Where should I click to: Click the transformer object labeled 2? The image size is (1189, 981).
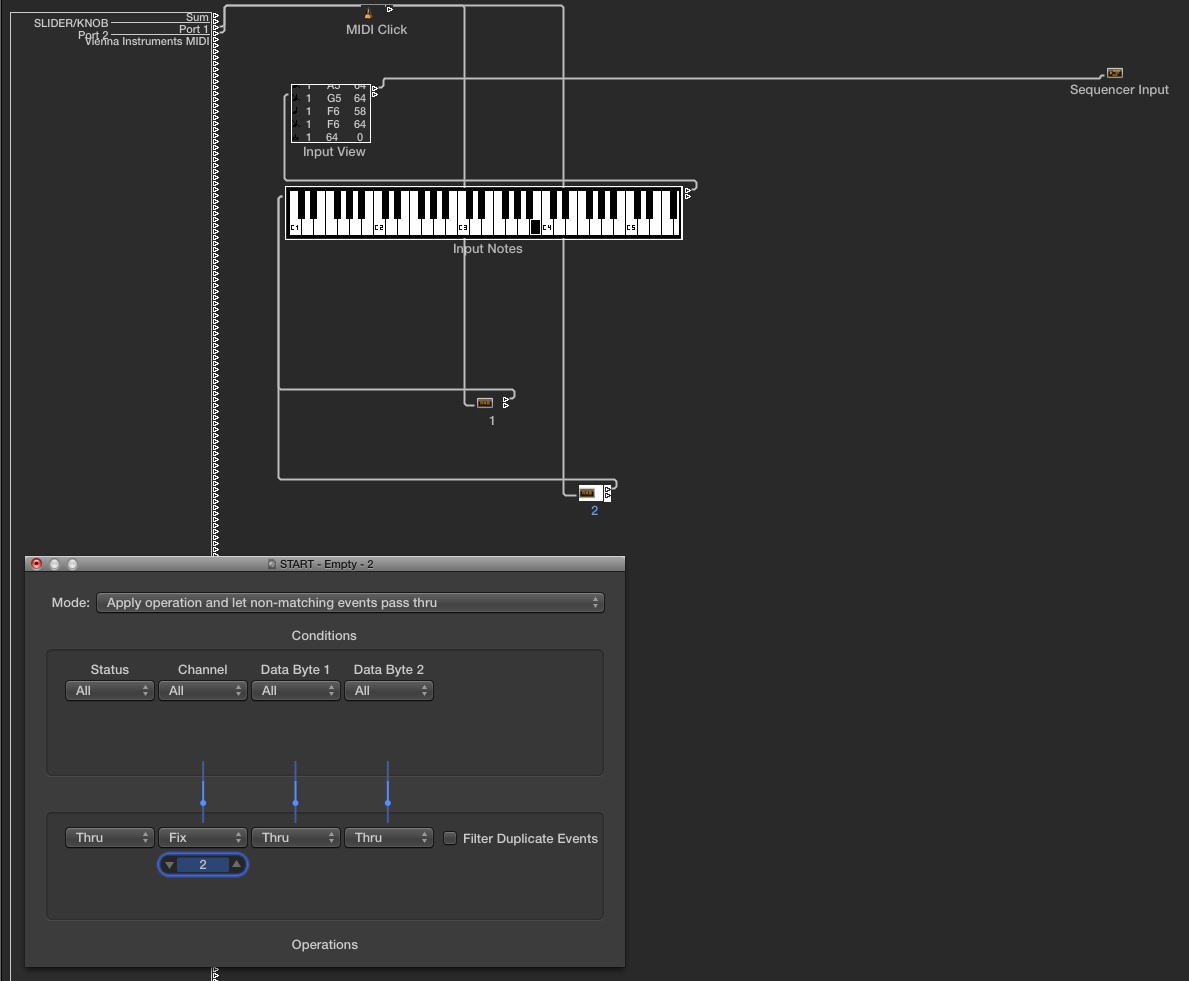(587, 493)
